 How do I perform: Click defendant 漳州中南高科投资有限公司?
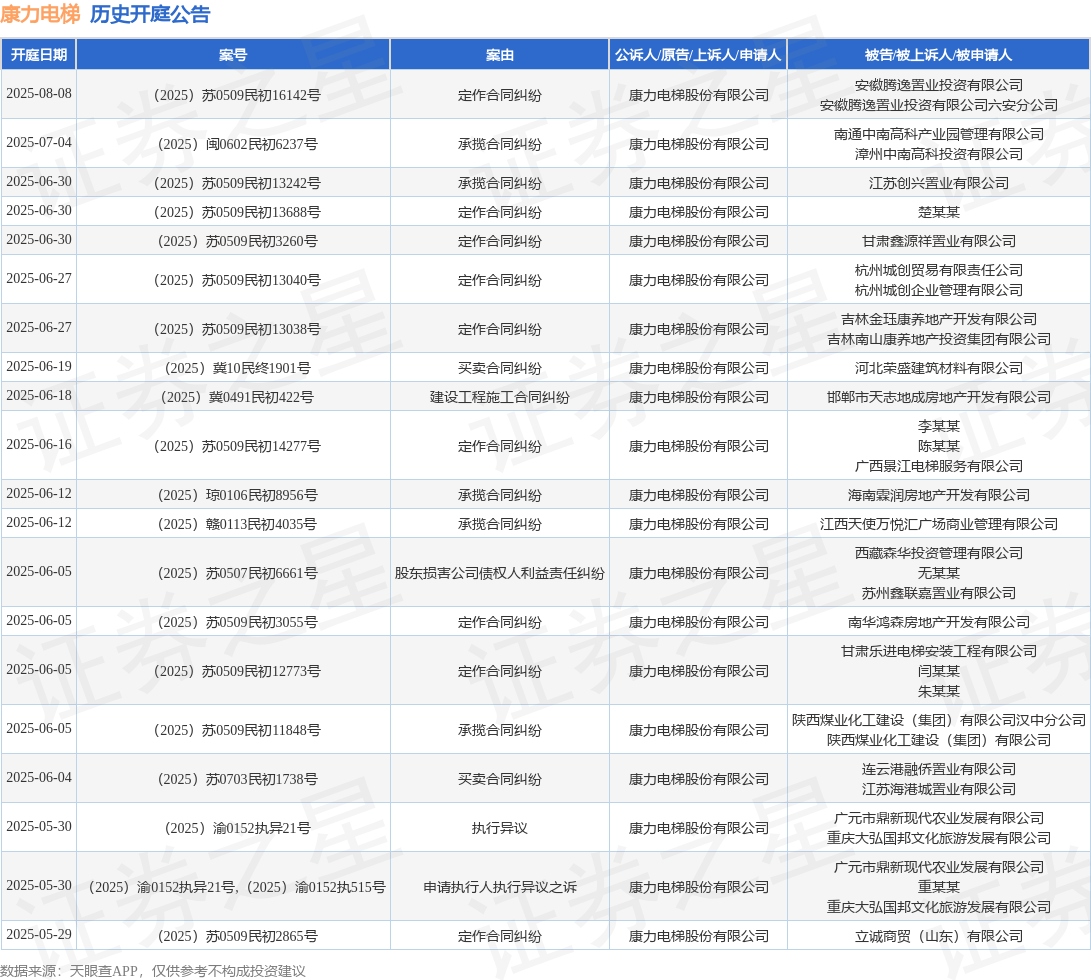(x=939, y=154)
